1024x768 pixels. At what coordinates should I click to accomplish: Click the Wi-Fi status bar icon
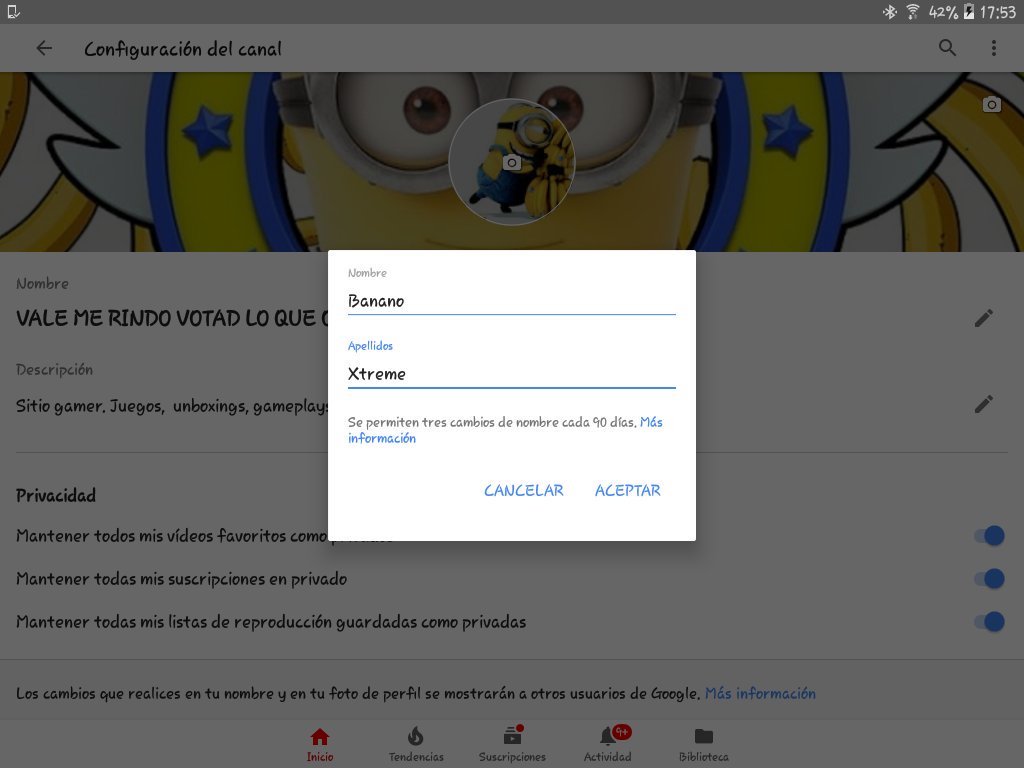[x=912, y=12]
